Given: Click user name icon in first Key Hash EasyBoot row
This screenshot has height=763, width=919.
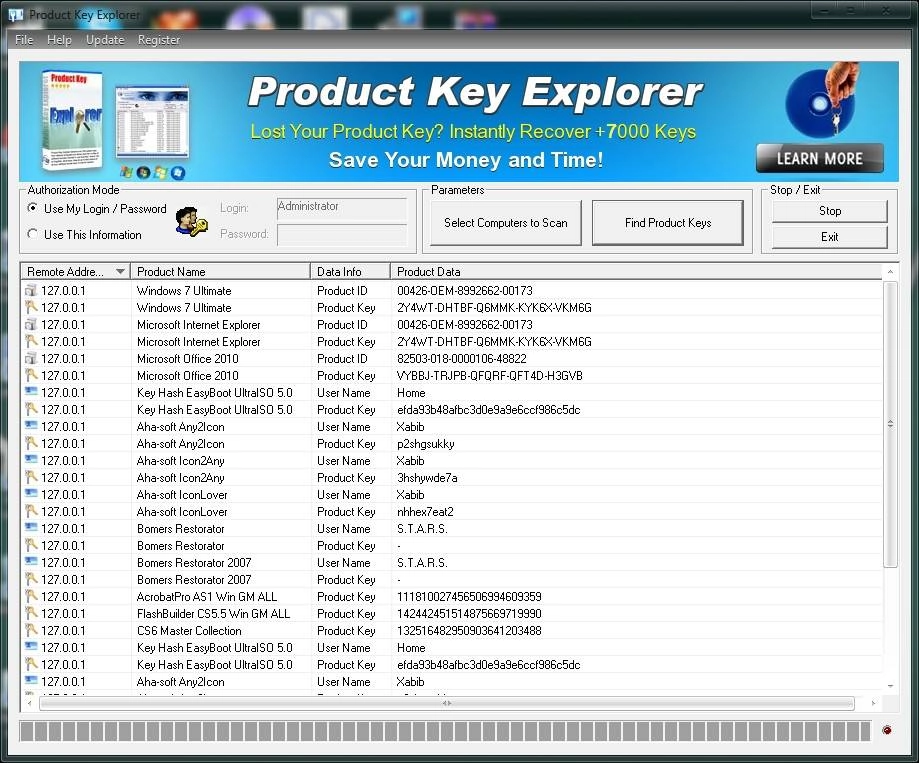Looking at the screenshot, I should pos(31,392).
